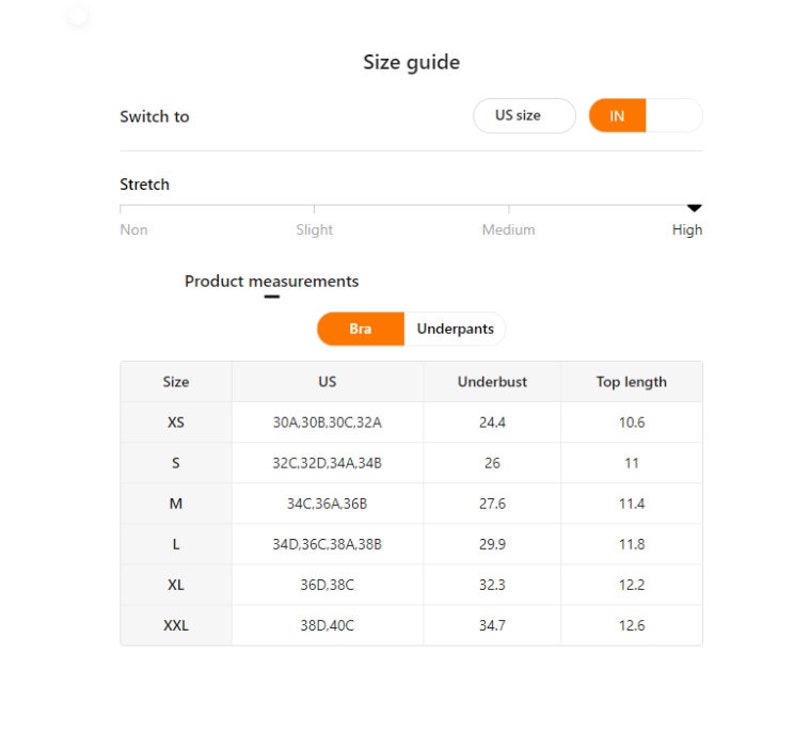Click the black triangle marker on Stretch slider
Screen dimensions: 794x733
click(x=694, y=208)
